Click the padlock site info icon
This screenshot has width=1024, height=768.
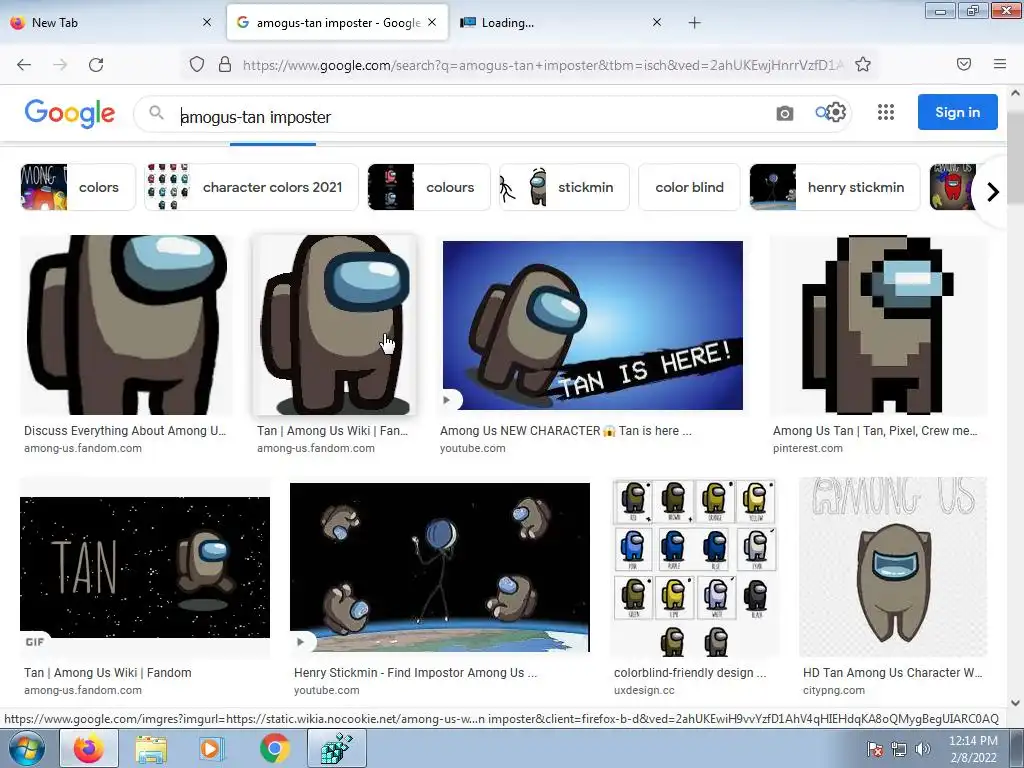coord(225,64)
